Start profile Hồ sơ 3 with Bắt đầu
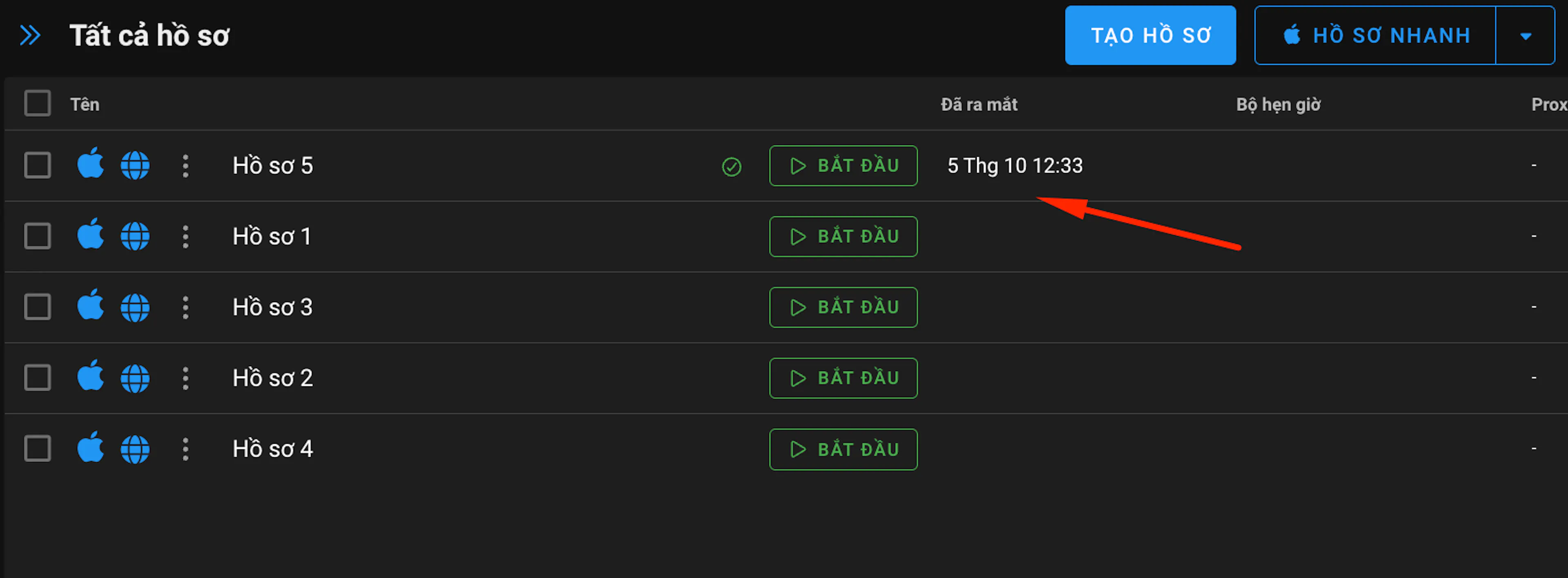This screenshot has width=1568, height=578. coord(843,307)
